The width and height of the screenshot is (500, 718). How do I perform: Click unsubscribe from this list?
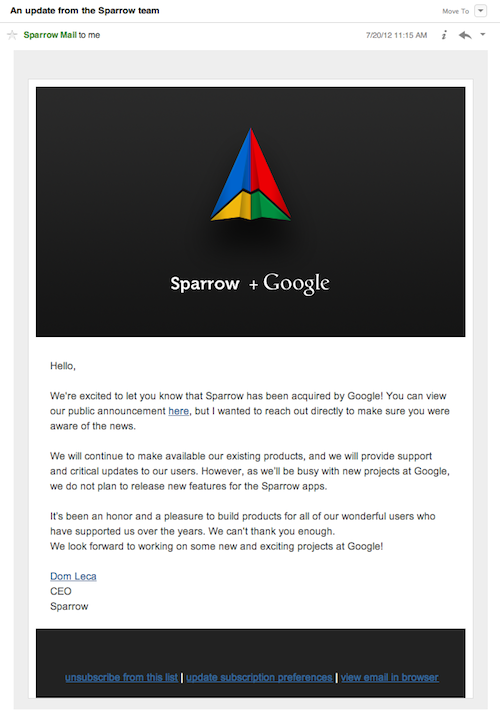(x=121, y=677)
